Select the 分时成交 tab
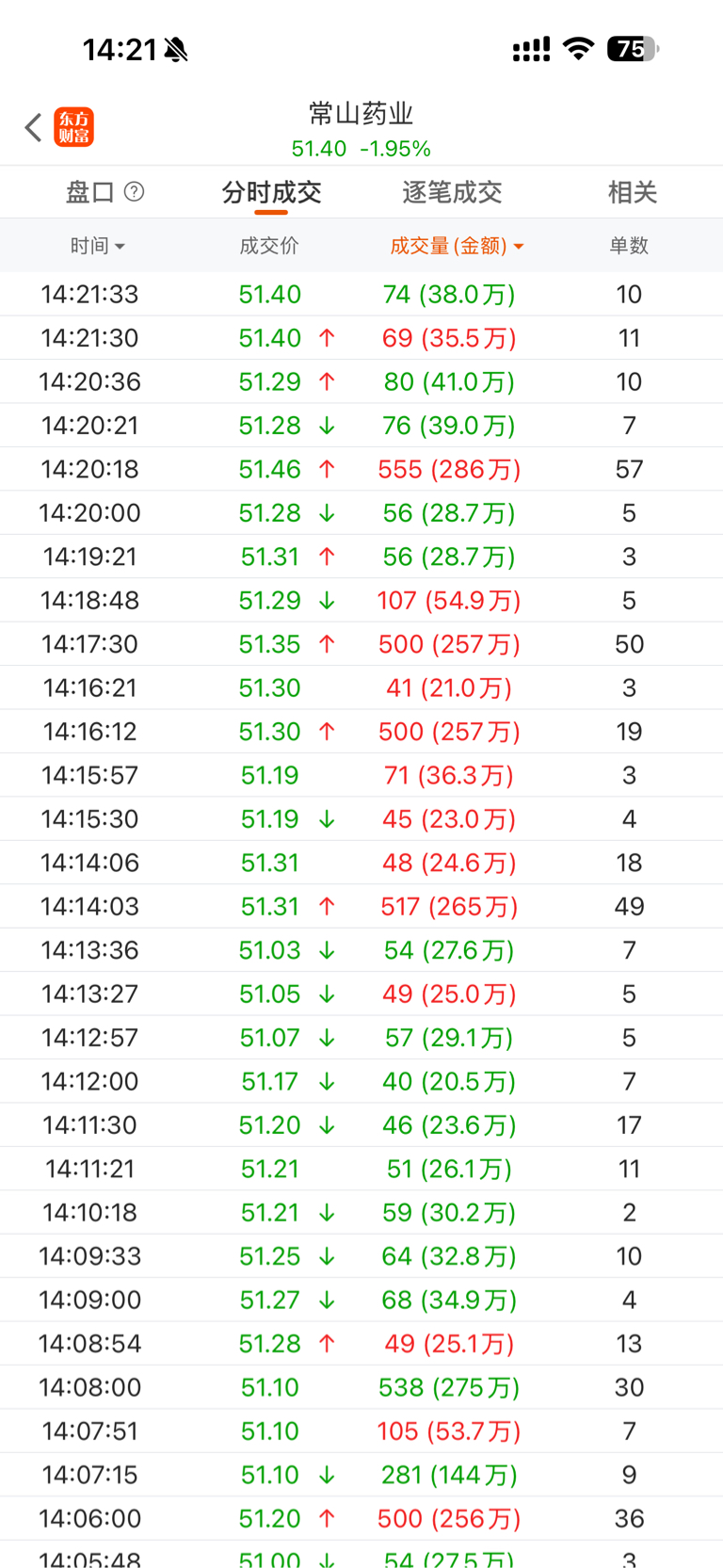This screenshot has height=1568, width=723. 271,192
